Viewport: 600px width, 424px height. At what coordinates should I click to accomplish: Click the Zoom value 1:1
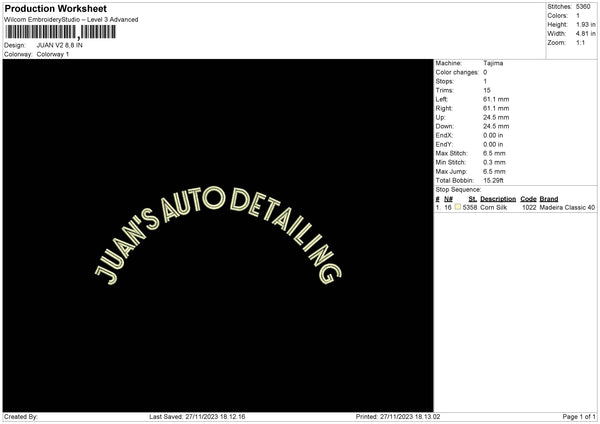tap(580, 42)
